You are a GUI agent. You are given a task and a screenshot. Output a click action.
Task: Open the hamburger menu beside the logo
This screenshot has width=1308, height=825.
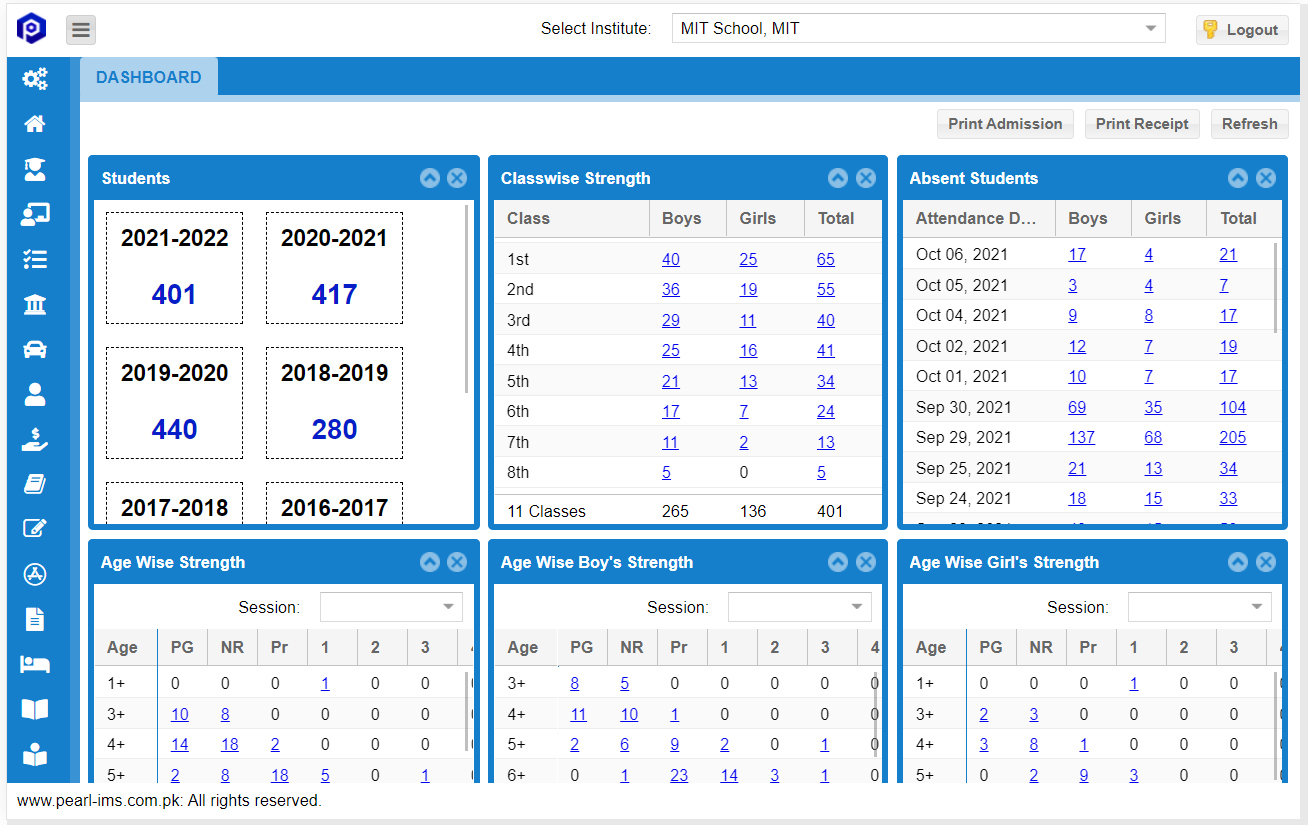[x=80, y=29]
